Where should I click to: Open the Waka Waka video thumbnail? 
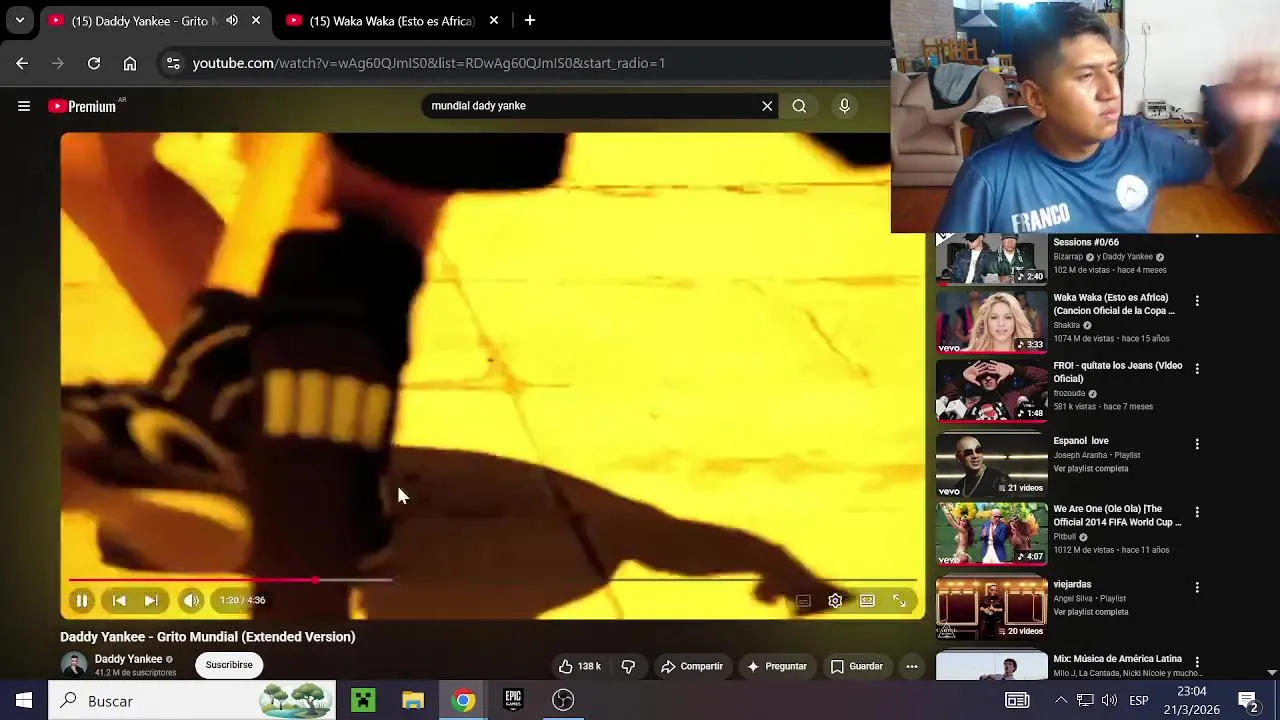991,321
